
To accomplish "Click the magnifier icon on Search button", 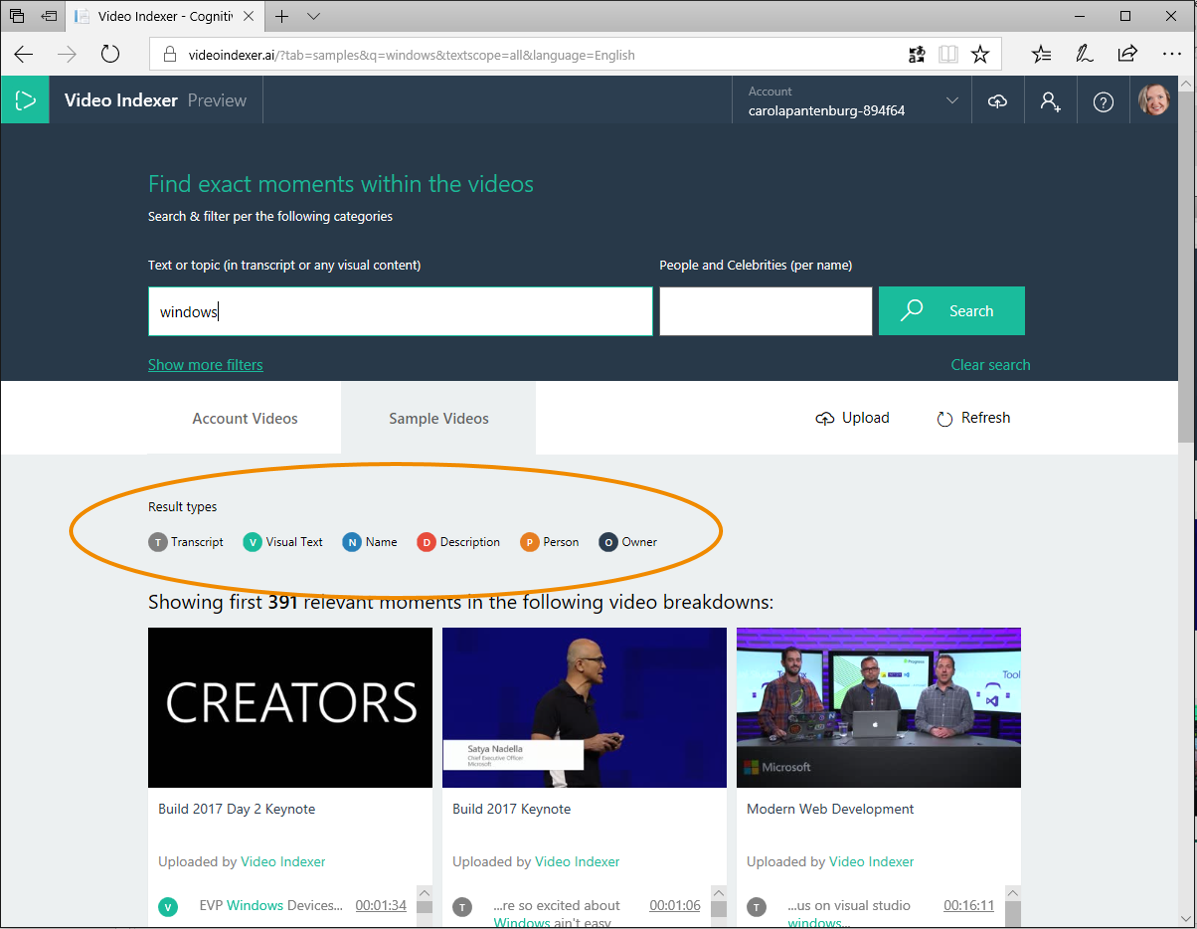I will coord(911,310).
